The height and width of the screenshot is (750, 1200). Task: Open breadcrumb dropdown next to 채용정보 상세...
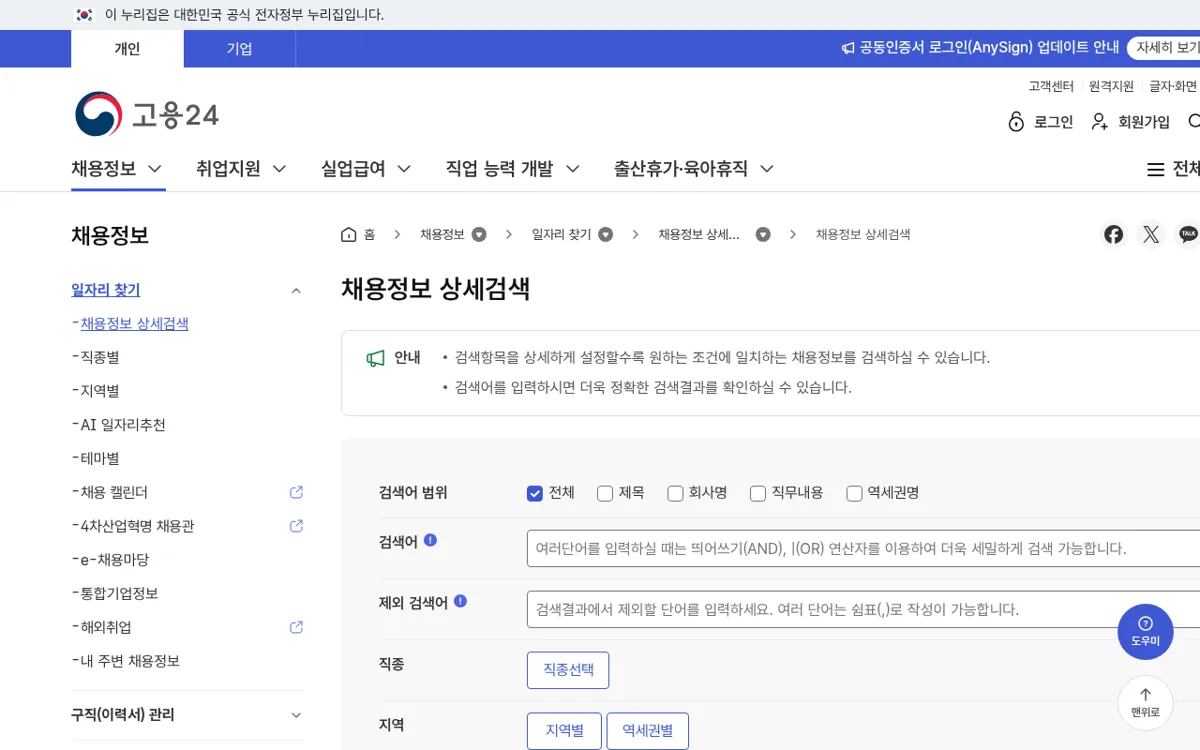(763, 235)
